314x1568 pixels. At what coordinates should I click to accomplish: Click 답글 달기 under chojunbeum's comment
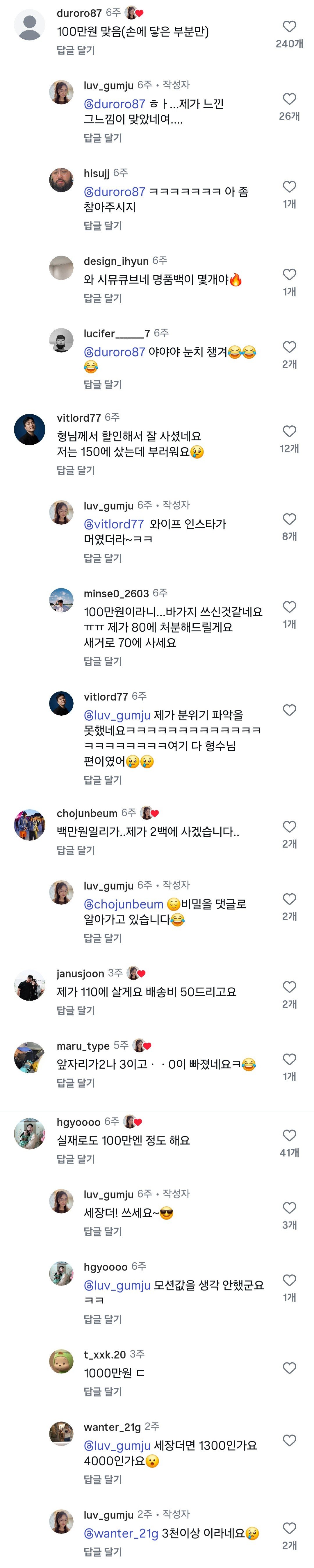click(76, 850)
